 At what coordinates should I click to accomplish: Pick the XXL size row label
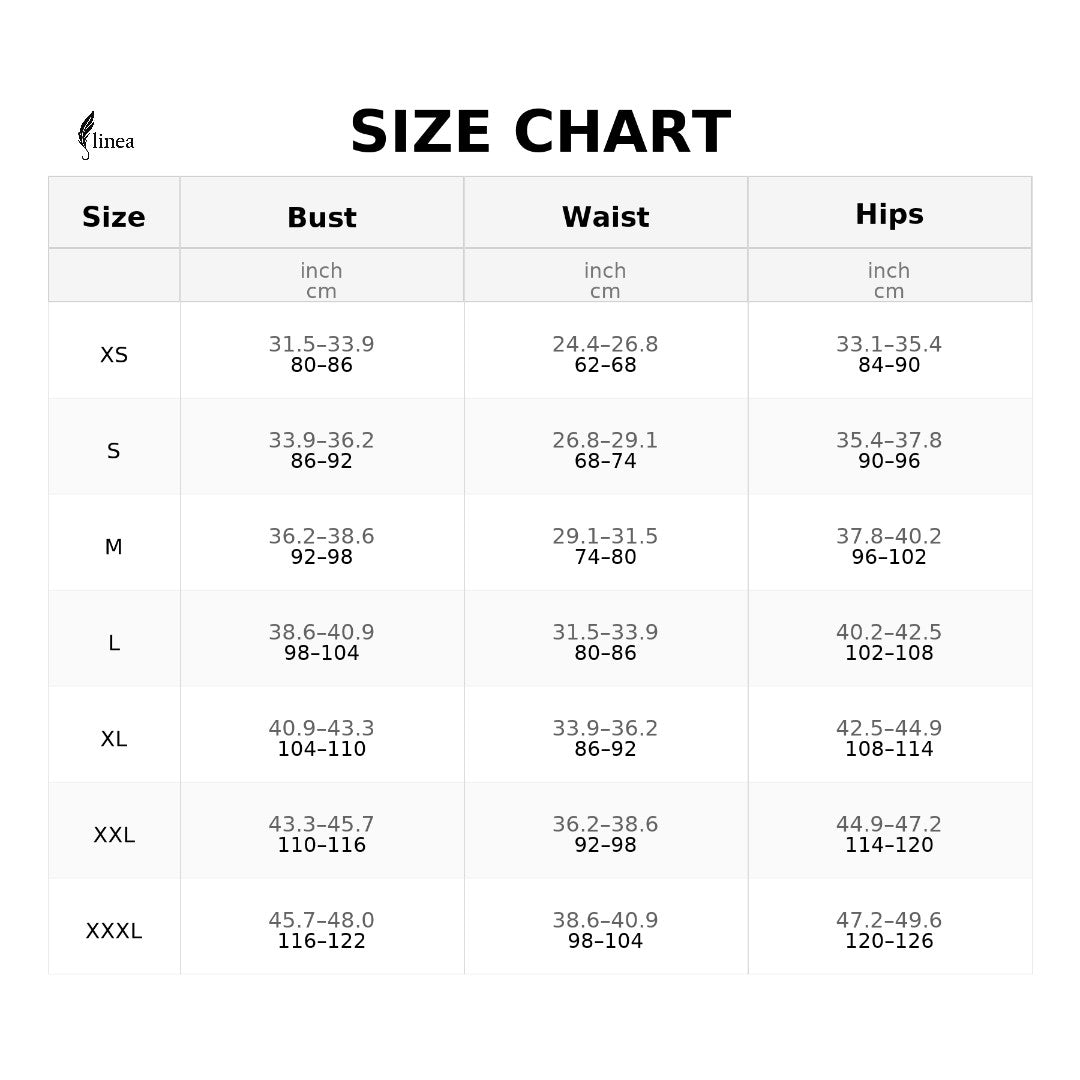114,835
